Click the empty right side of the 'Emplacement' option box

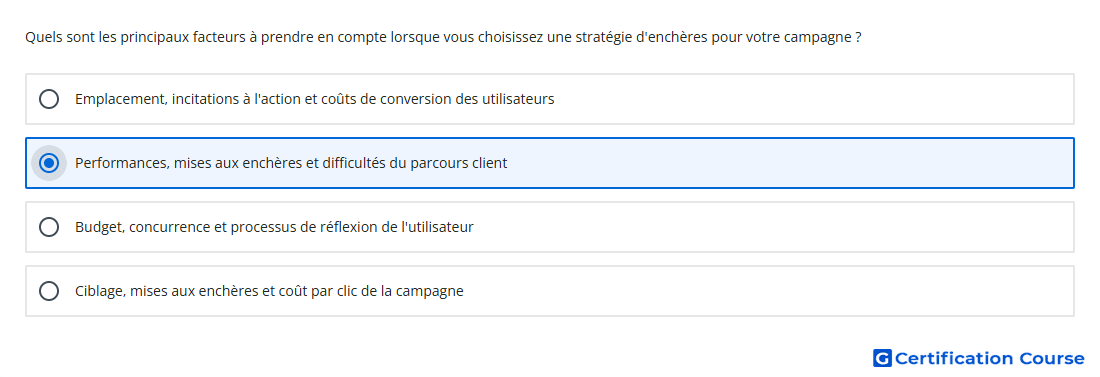pyautogui.click(x=814, y=99)
